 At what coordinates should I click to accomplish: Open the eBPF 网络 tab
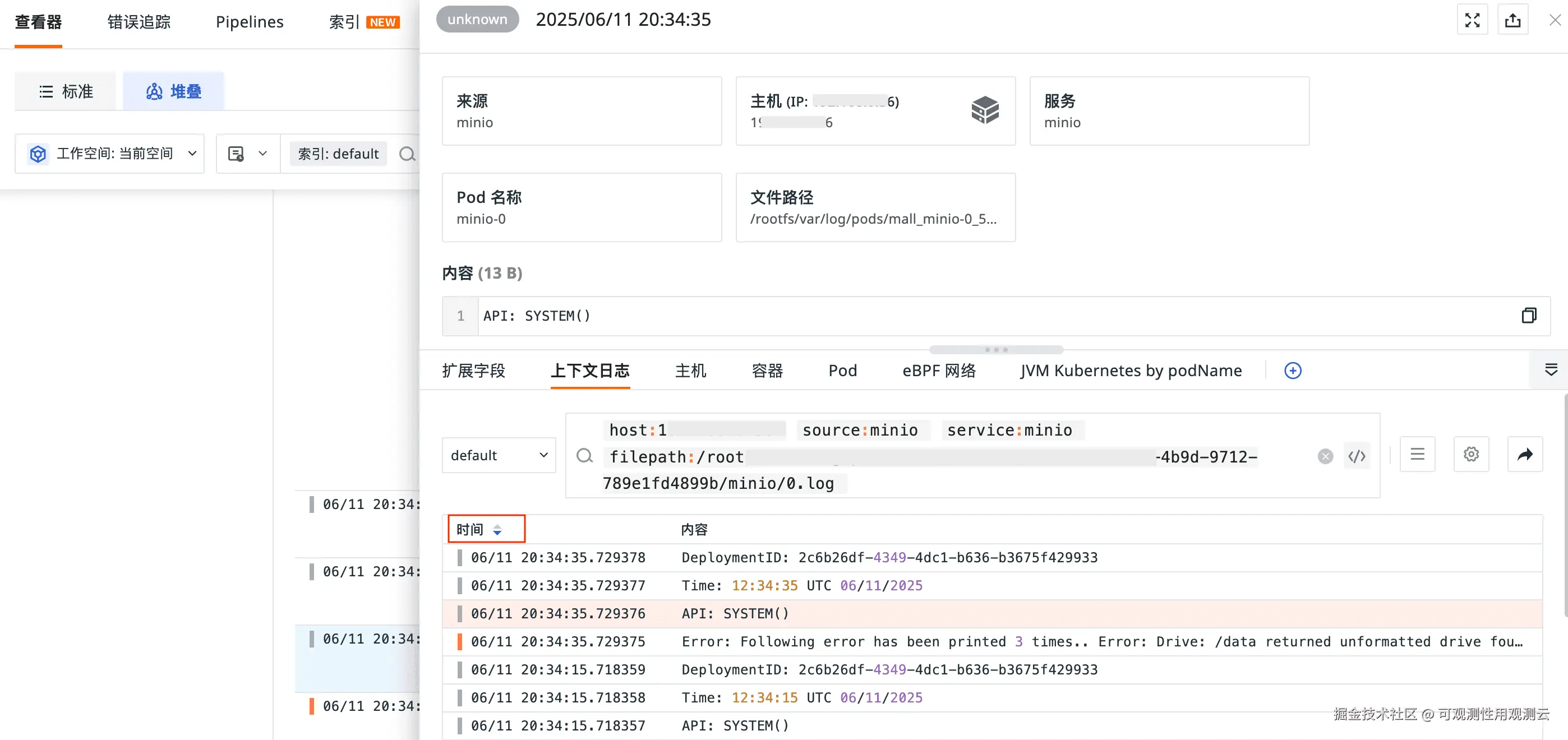click(x=939, y=370)
